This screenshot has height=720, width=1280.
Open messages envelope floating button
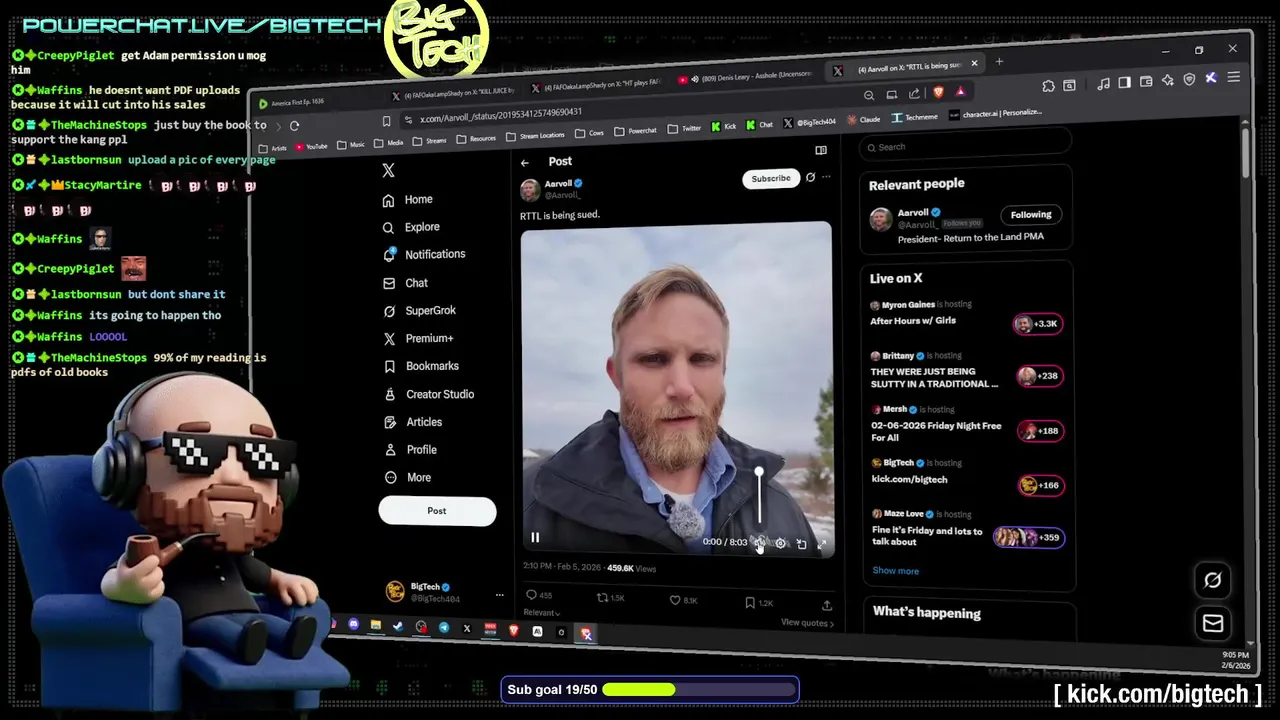[x=1213, y=624]
